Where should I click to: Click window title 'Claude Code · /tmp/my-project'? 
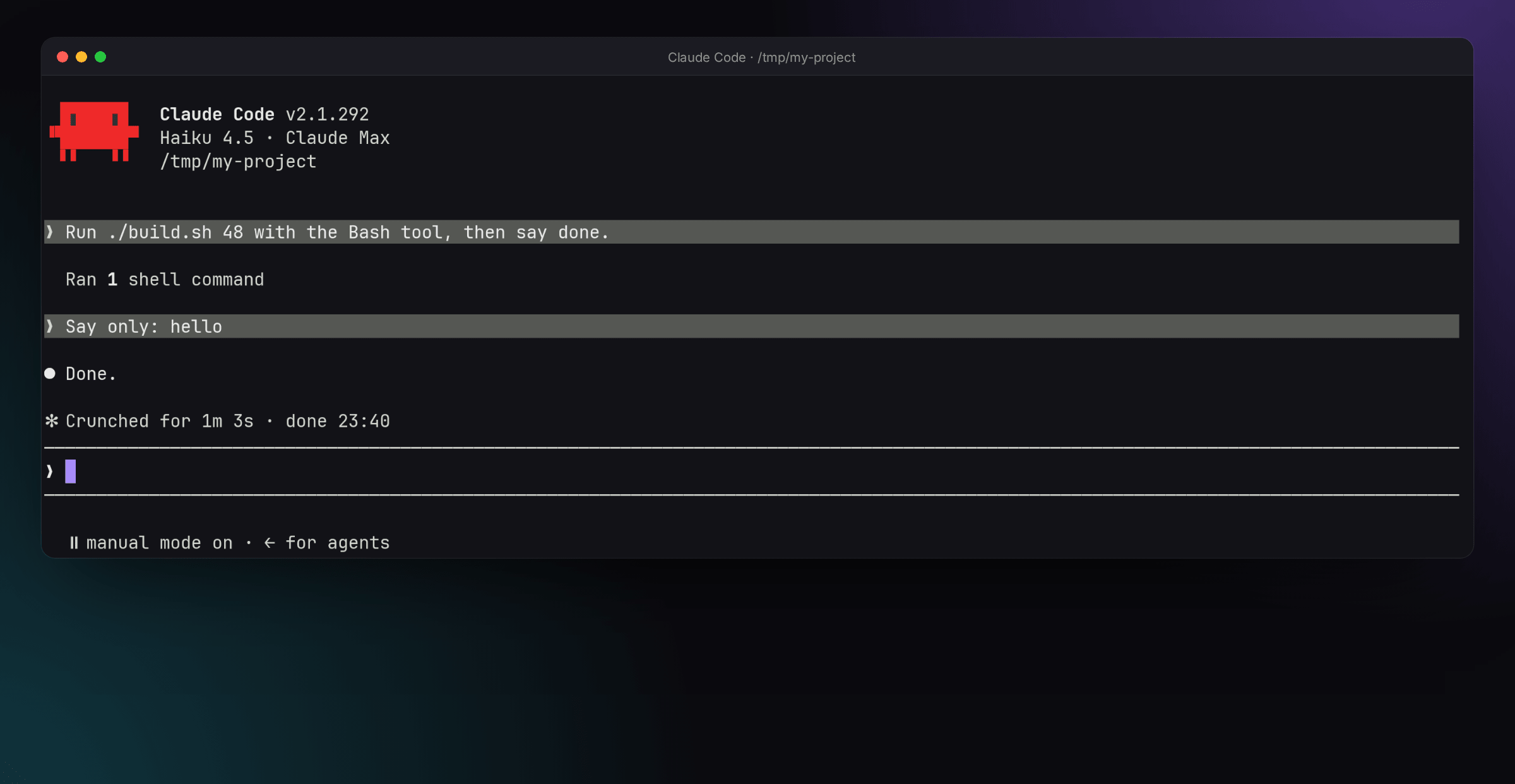pyautogui.click(x=761, y=57)
